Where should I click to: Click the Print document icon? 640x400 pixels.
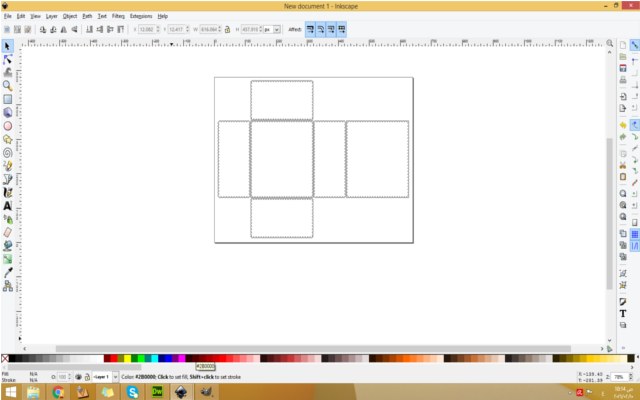point(623,80)
